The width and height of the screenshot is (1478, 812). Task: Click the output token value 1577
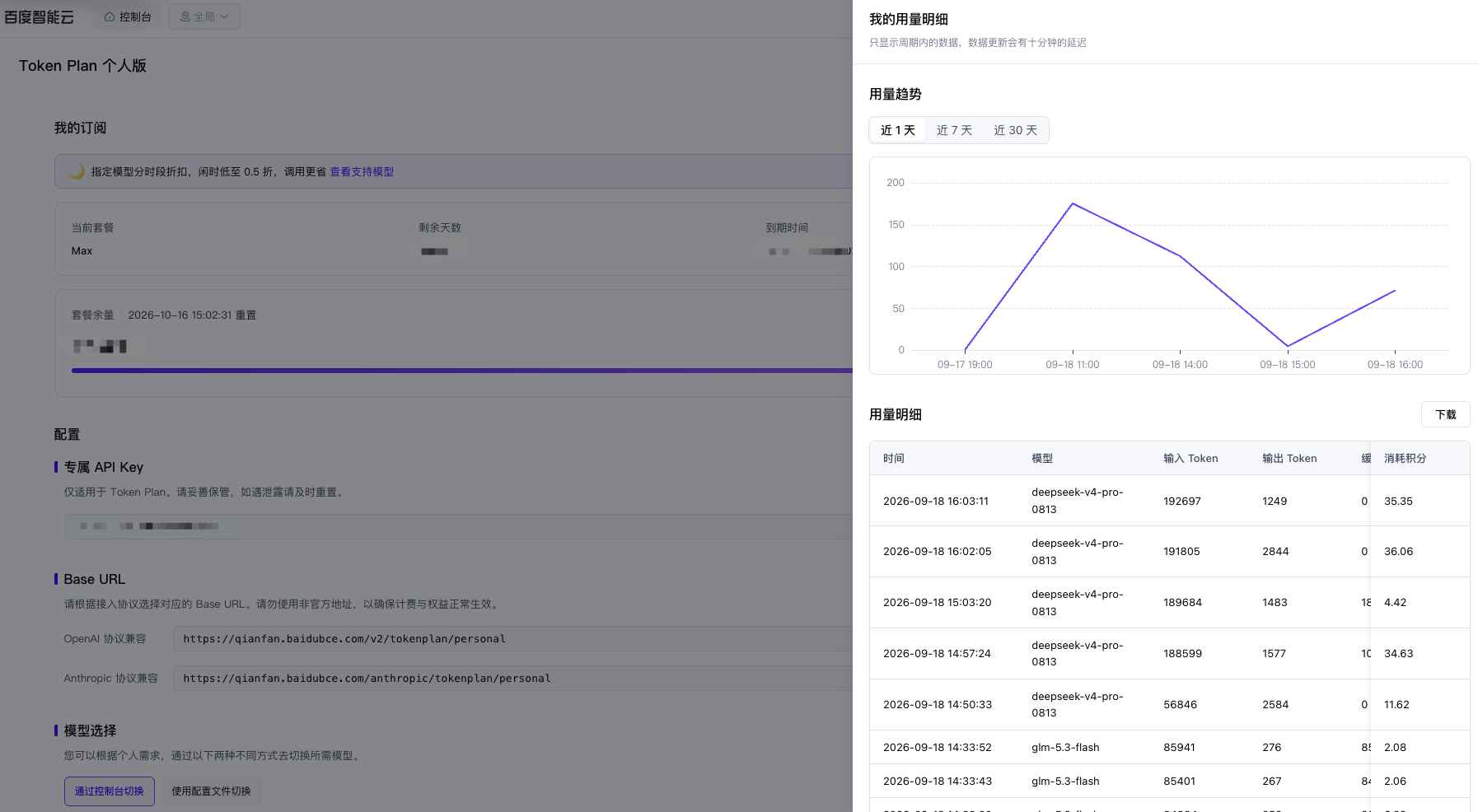(x=1275, y=654)
